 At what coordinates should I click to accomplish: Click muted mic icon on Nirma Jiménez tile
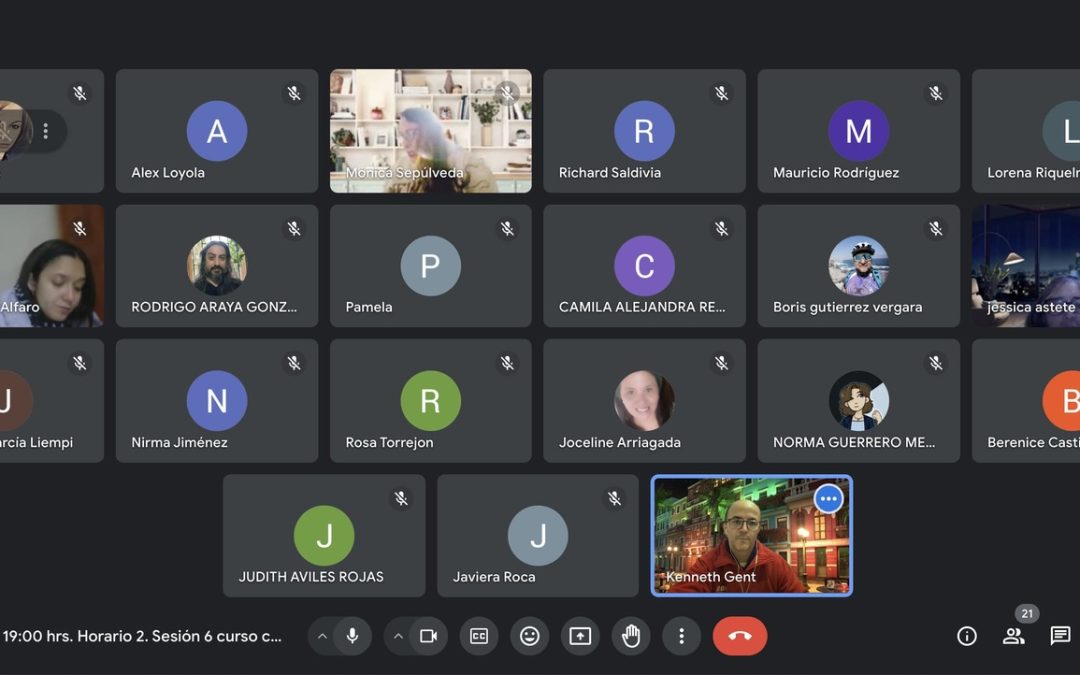coord(294,363)
